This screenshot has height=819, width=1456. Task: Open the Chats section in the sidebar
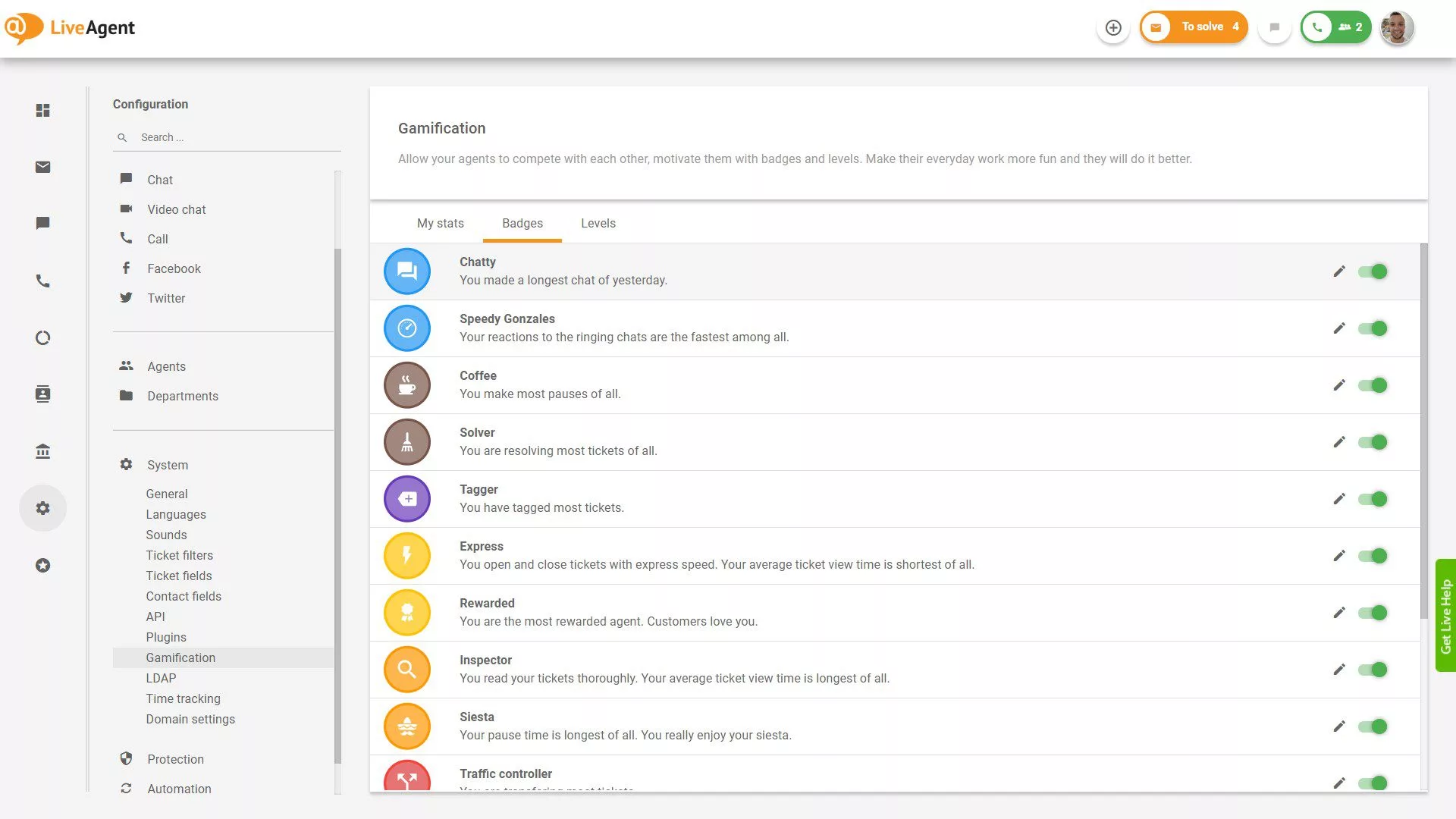tap(43, 223)
